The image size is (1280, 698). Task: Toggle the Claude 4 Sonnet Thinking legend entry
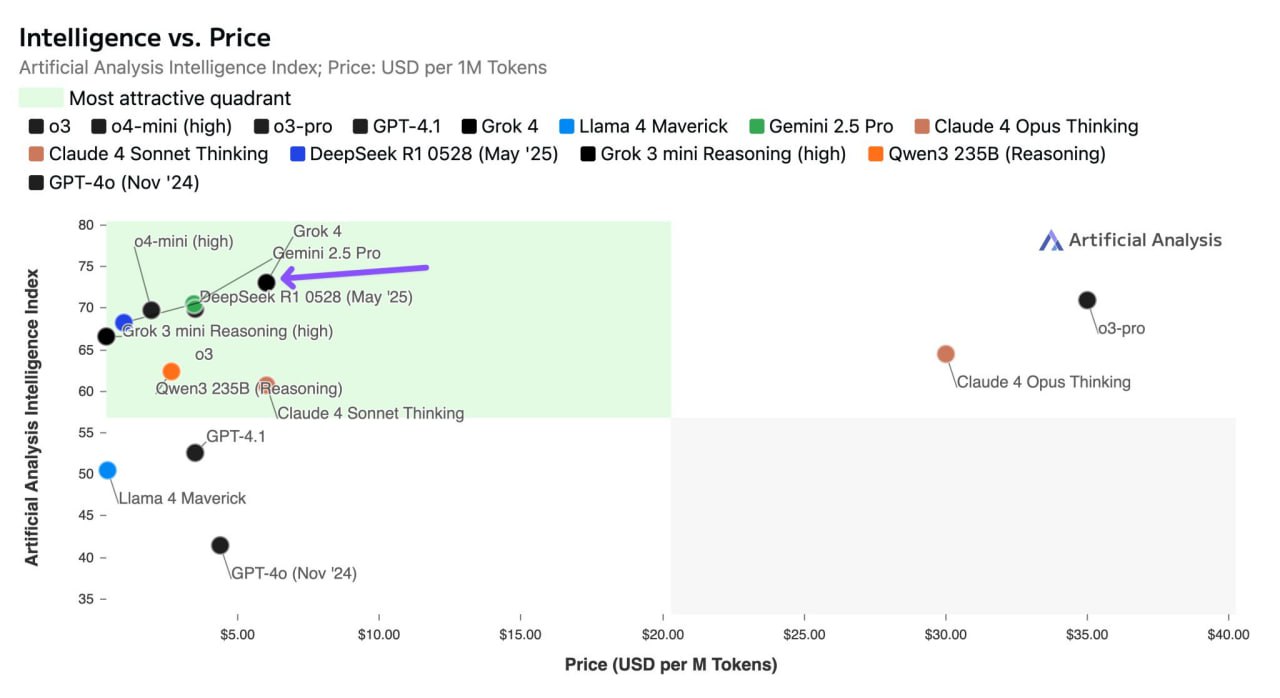click(148, 154)
